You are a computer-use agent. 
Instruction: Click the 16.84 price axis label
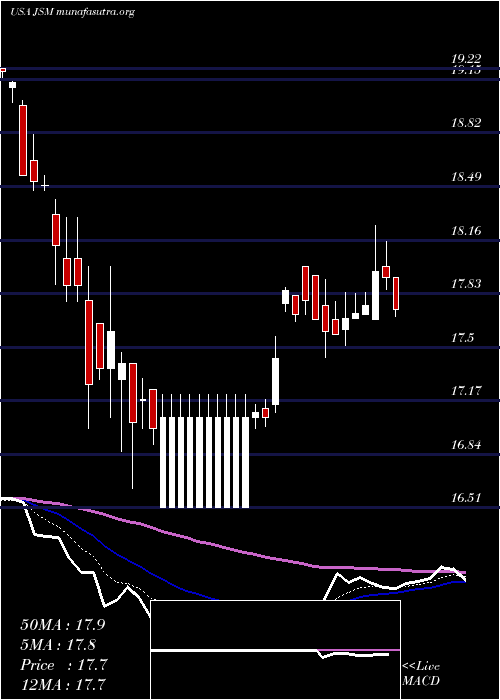[466, 445]
